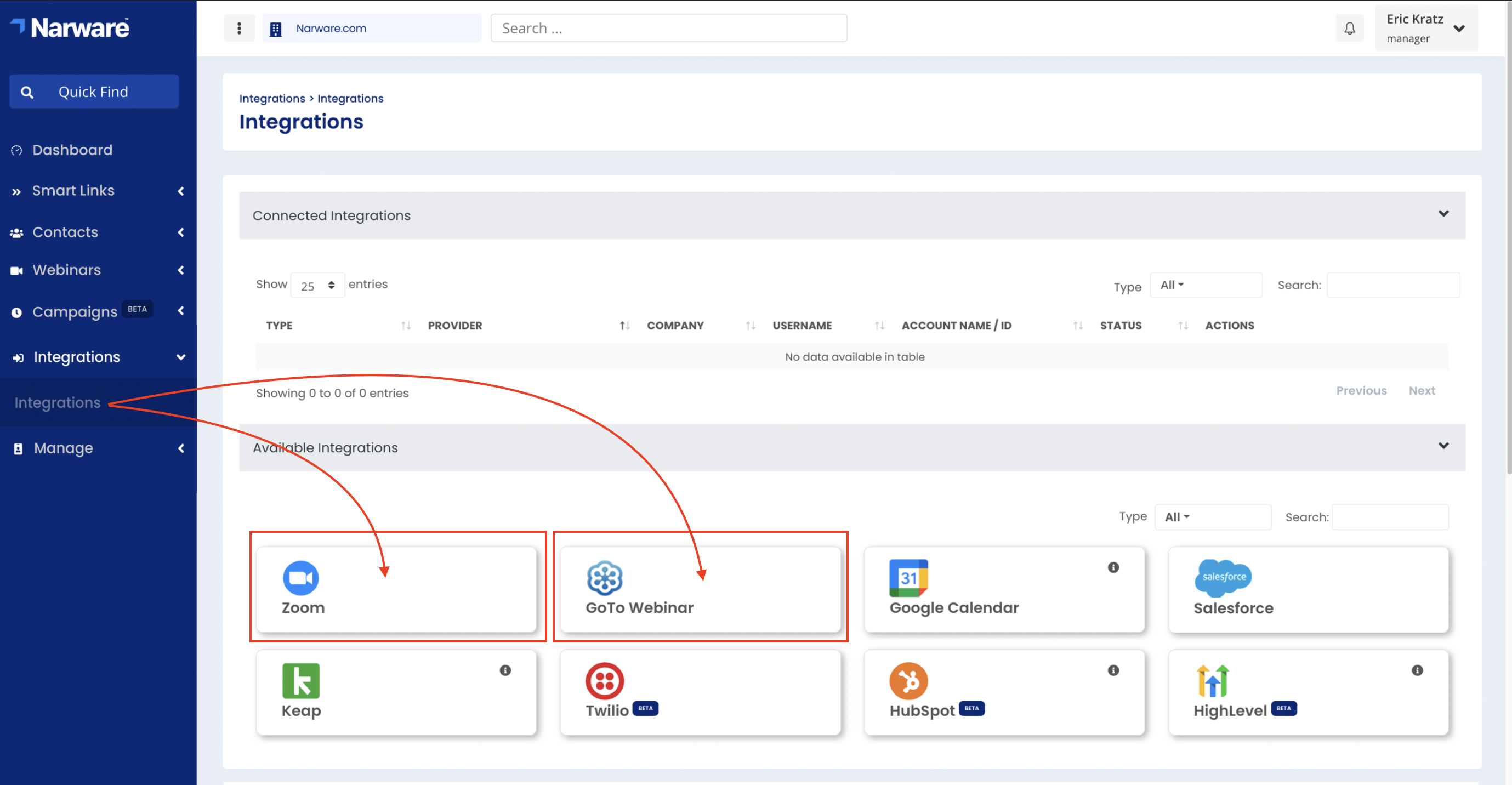
Task: Click Available Integrations Search box
Action: [x=1390, y=517]
